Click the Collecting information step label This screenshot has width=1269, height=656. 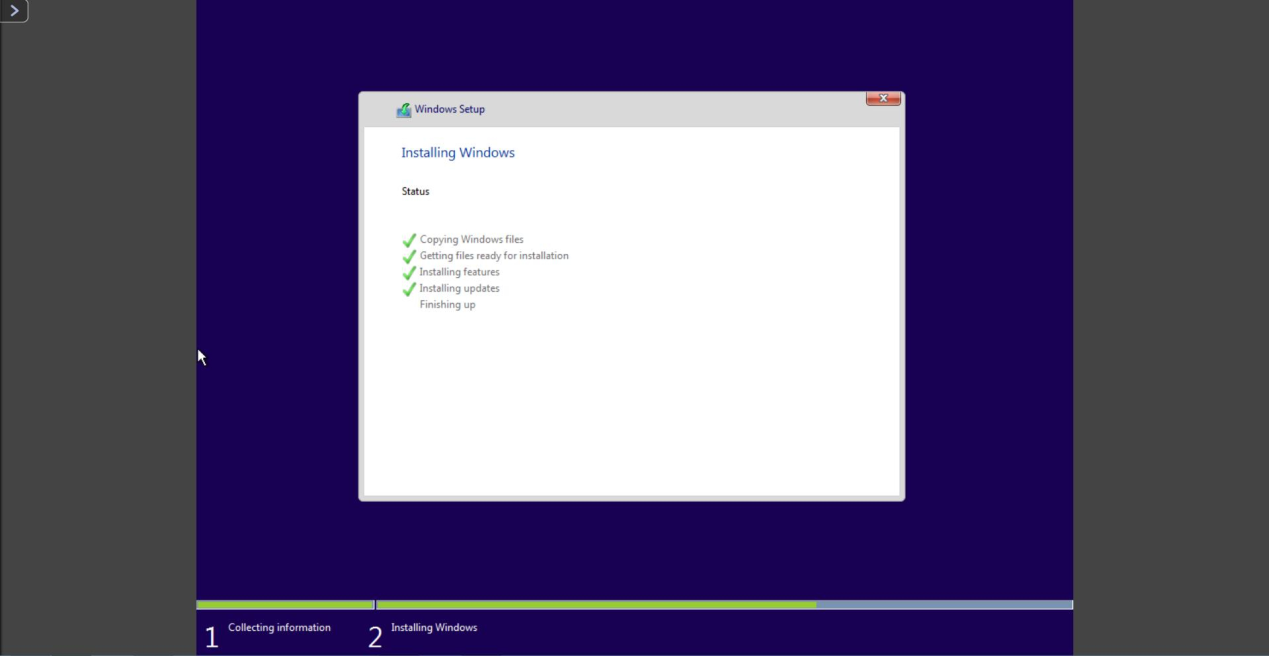pos(279,628)
